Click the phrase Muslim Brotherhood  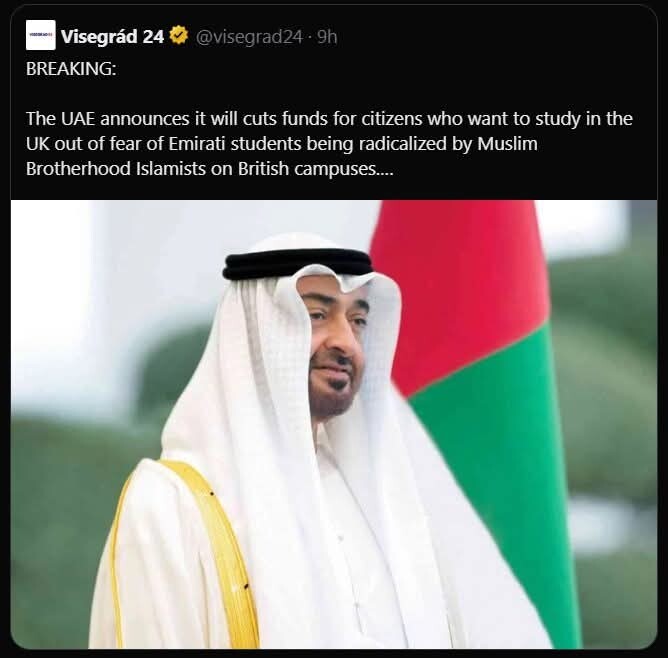(281, 156)
